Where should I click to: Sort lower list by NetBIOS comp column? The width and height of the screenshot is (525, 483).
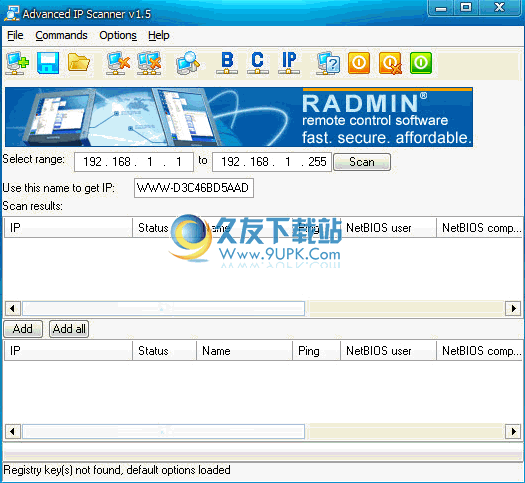pyautogui.click(x=479, y=351)
